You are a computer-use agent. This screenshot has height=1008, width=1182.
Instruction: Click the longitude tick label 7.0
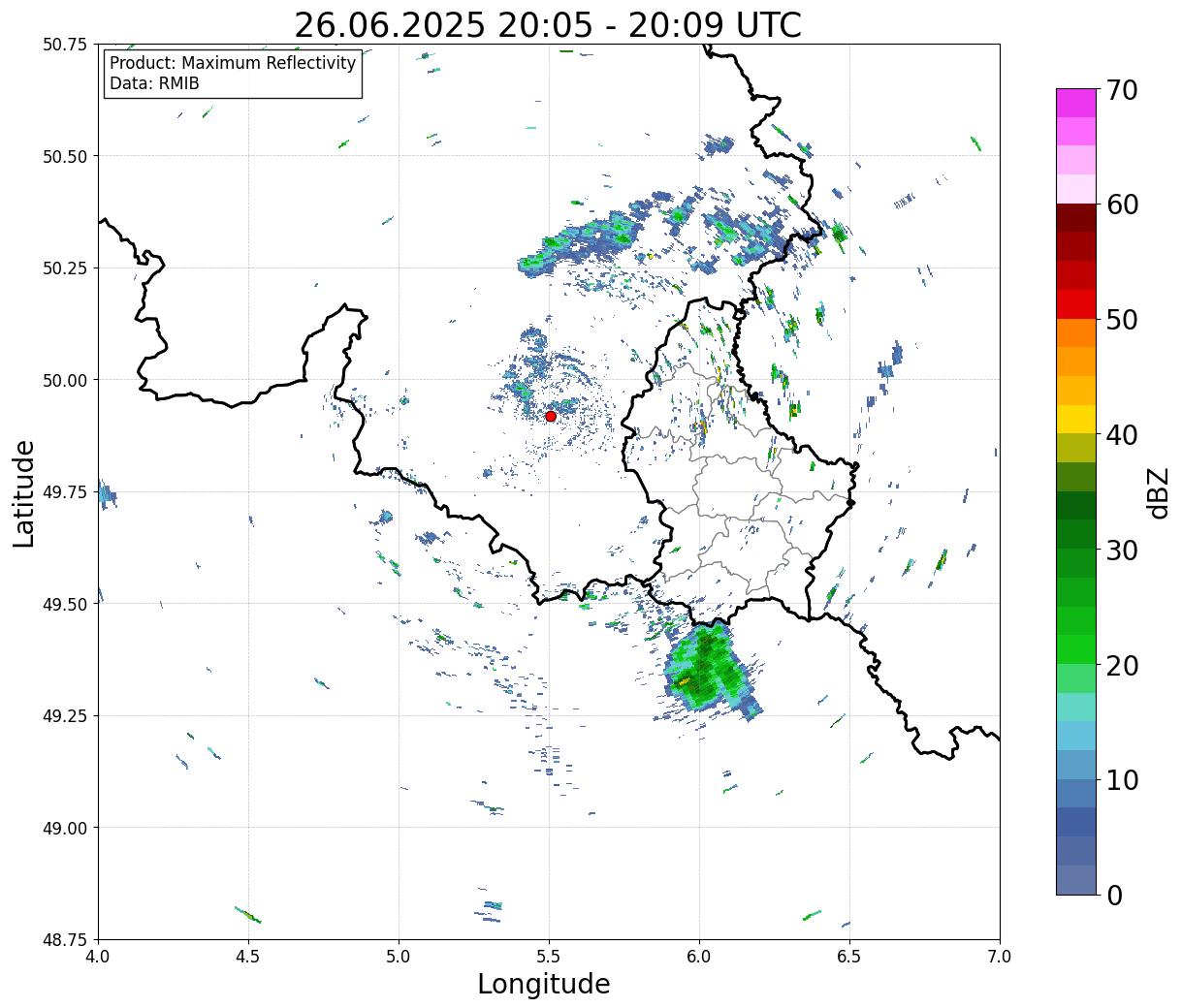coord(1000,957)
